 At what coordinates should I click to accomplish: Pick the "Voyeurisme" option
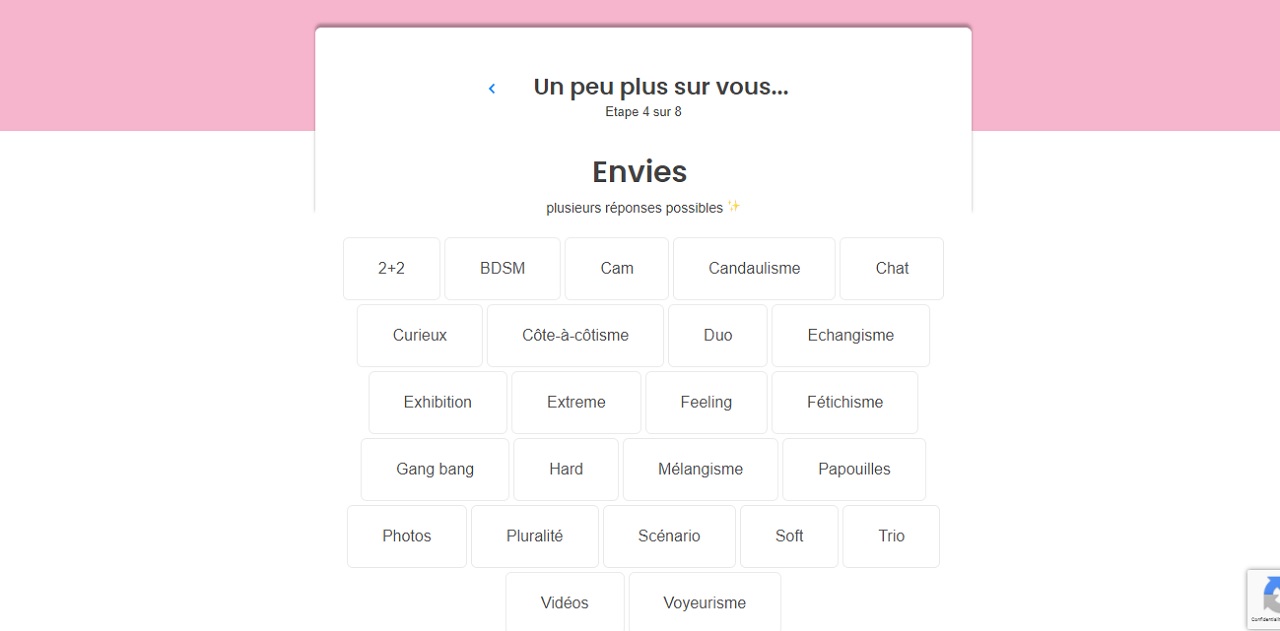(704, 603)
